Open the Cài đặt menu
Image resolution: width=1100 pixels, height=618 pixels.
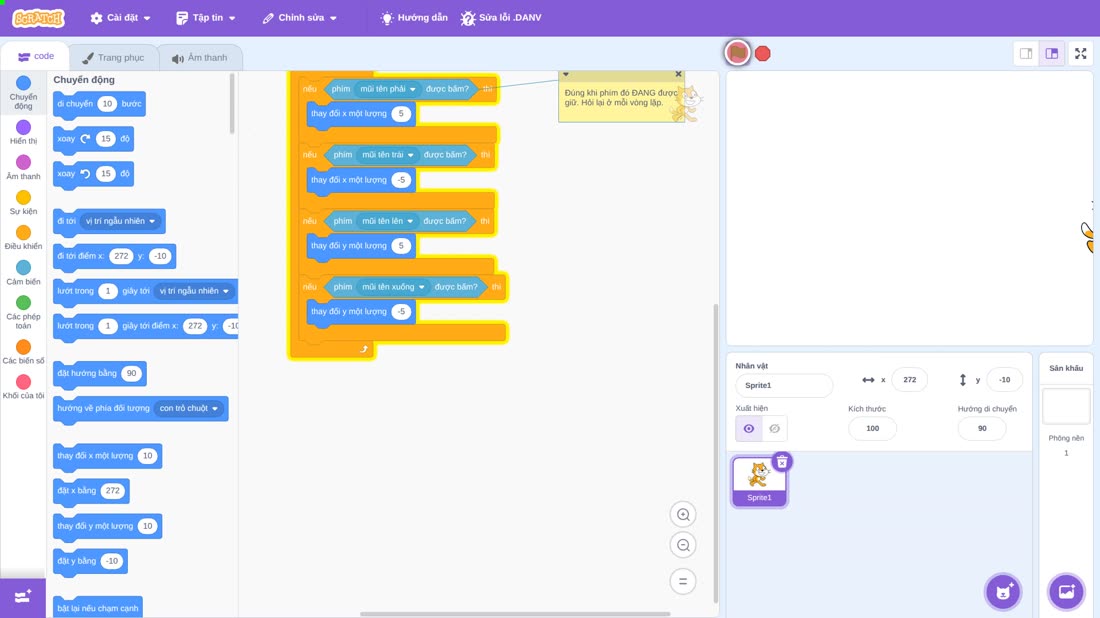121,18
